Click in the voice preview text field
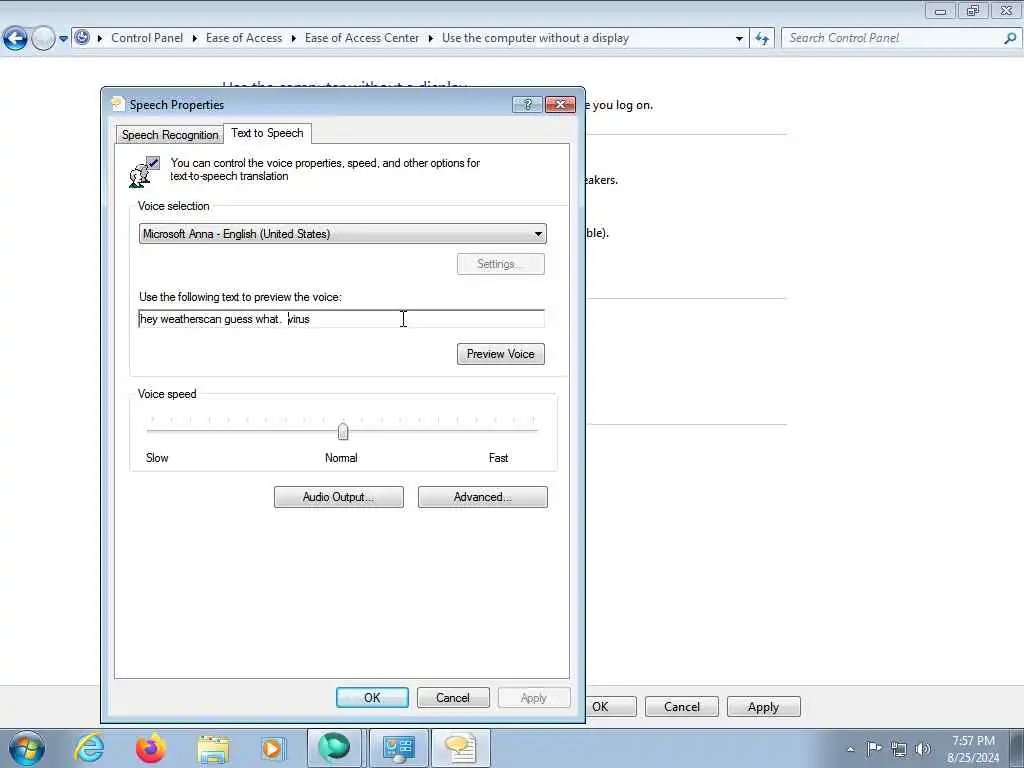Image resolution: width=1024 pixels, height=768 pixels. [341, 319]
